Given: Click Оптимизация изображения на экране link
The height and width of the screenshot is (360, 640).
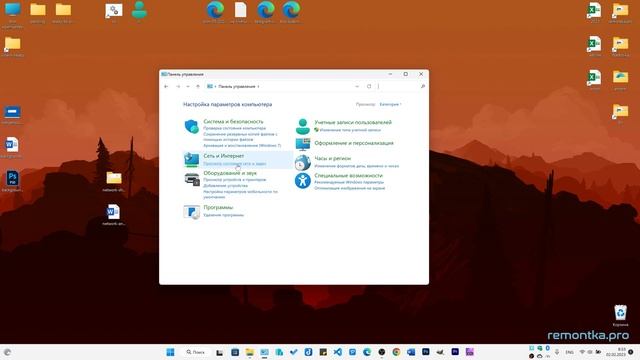Looking at the screenshot, I should (350, 188).
